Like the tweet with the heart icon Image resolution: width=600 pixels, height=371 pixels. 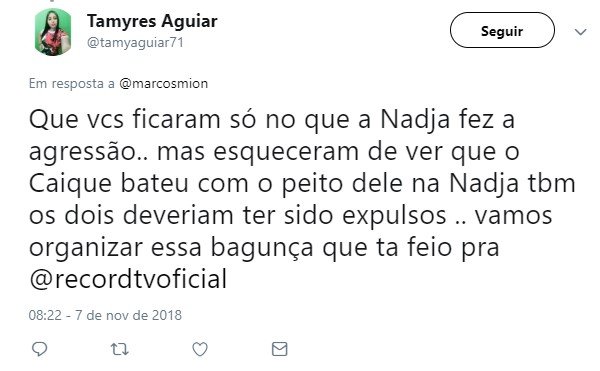(200, 349)
